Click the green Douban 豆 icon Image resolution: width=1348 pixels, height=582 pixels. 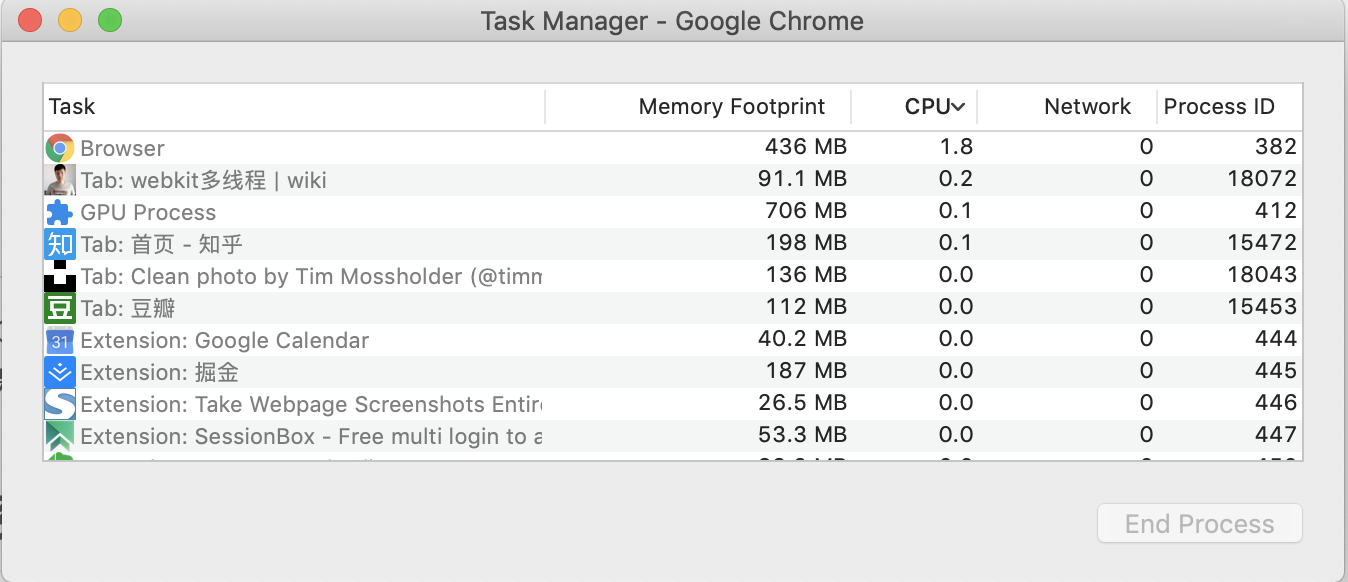pos(60,308)
